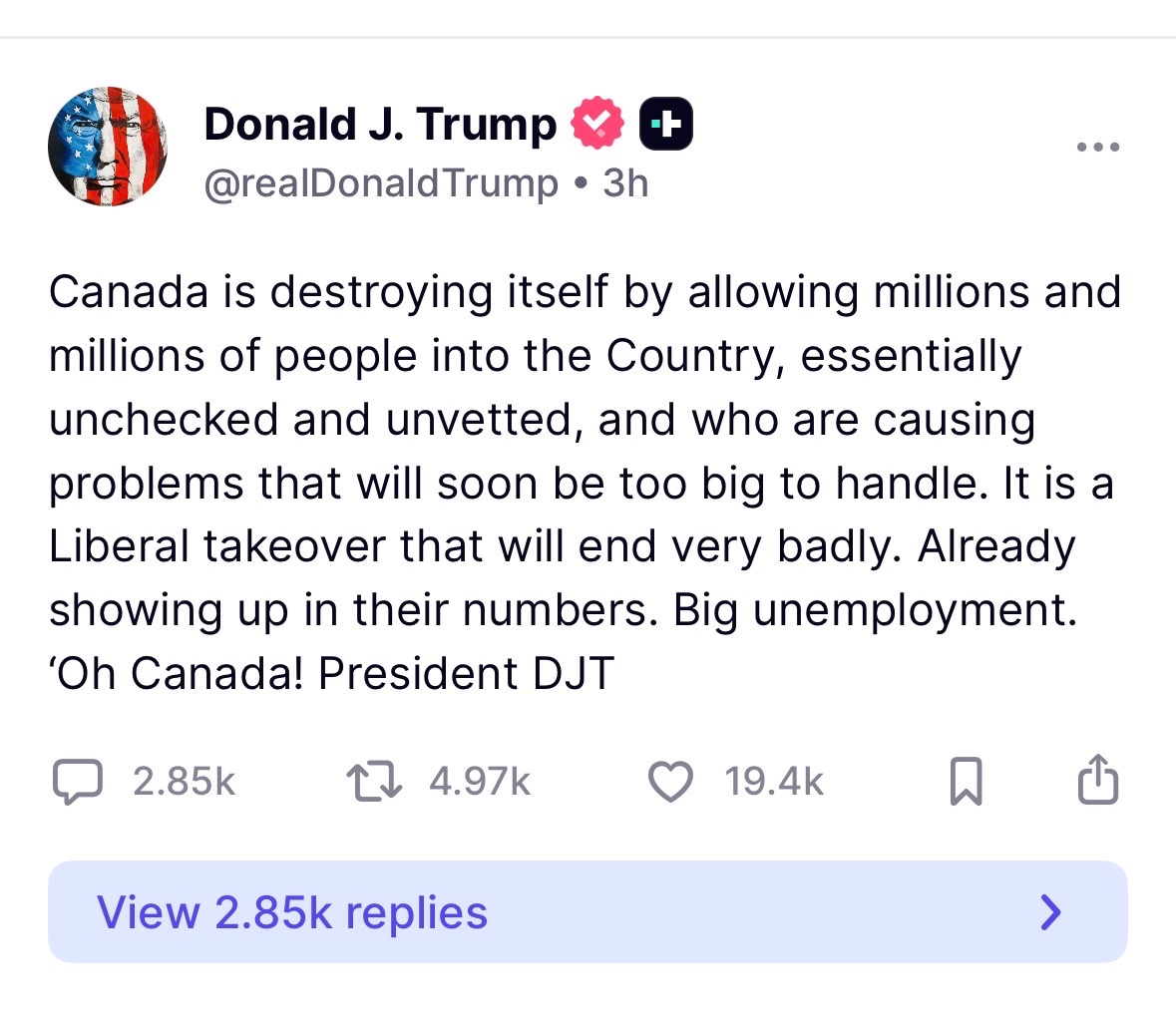Tap the reply speech bubble icon
1176x1019 pixels.
pyautogui.click(x=77, y=782)
